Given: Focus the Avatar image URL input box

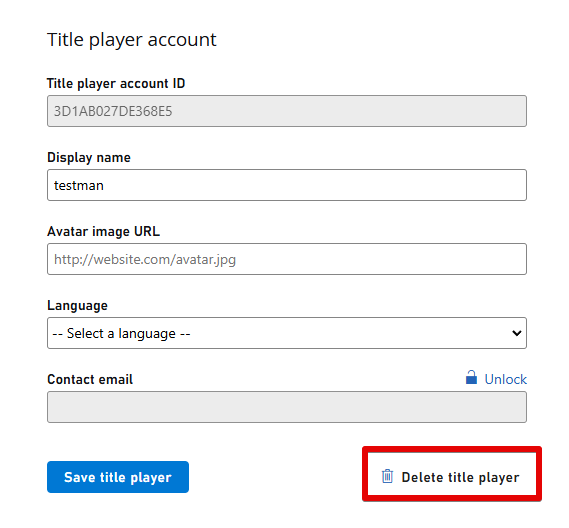Looking at the screenshot, I should point(287,259).
